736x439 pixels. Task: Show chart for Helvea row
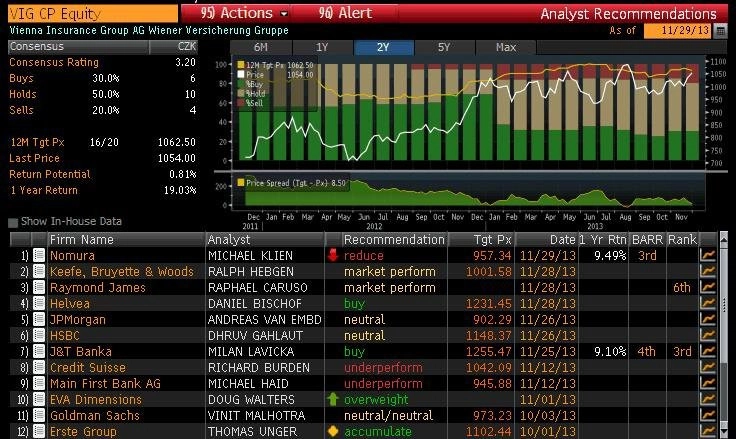[x=707, y=303]
